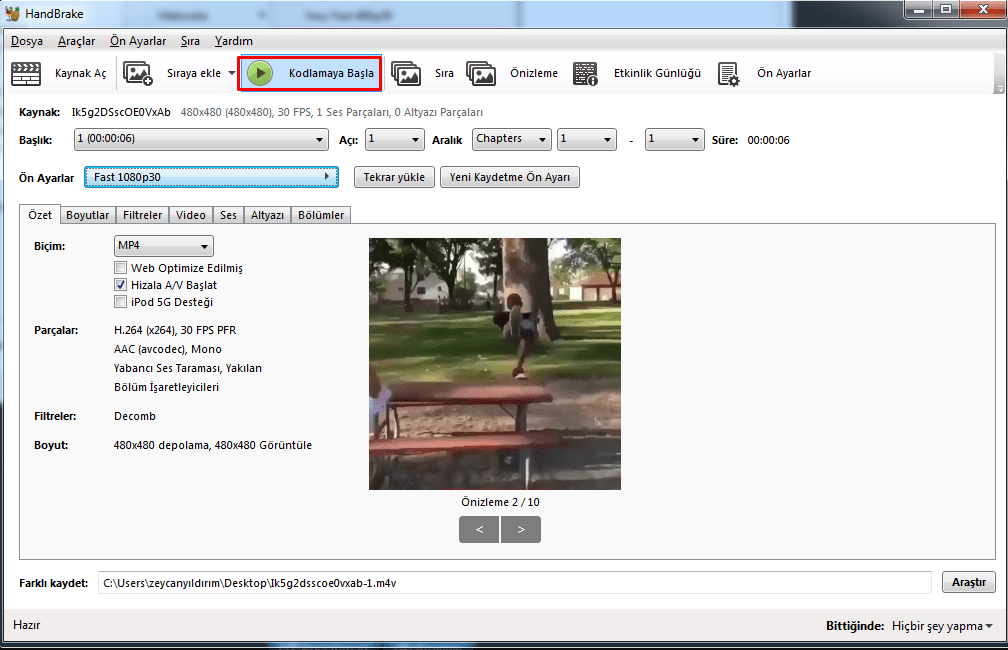Image resolution: width=1008 pixels, height=650 pixels.
Task: Start encoding with green play icon
Action: point(260,73)
